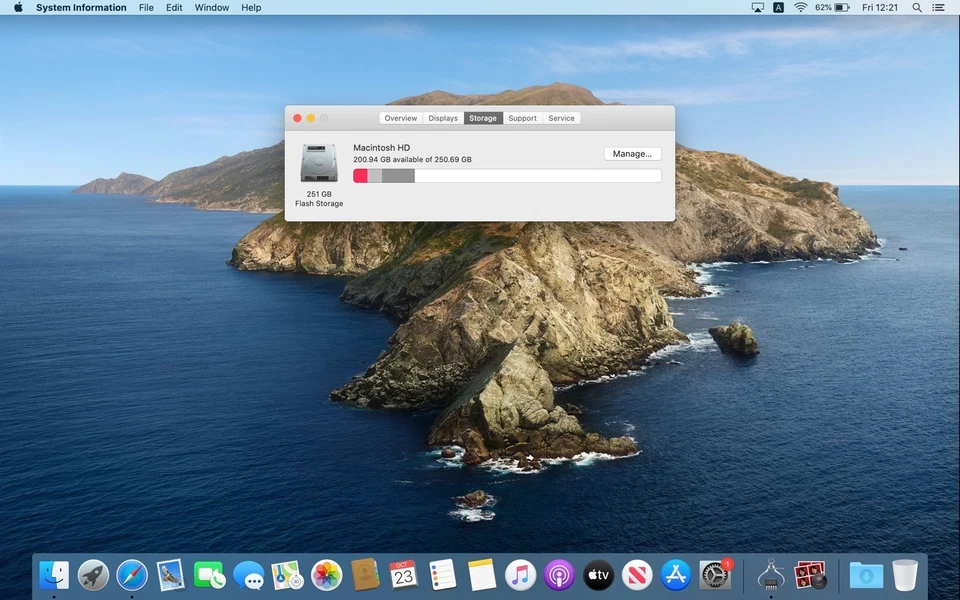The height and width of the screenshot is (600, 960).
Task: Open Calendar showing Oct 23 in Dock
Action: 403,576
